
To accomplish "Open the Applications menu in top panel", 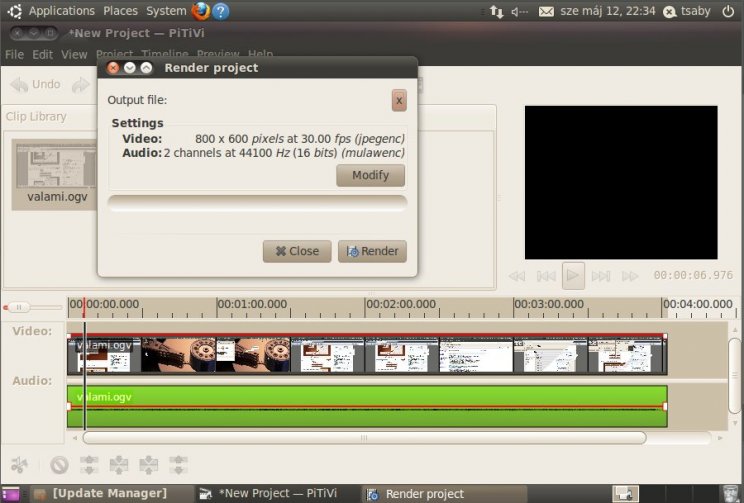I will 62,11.
